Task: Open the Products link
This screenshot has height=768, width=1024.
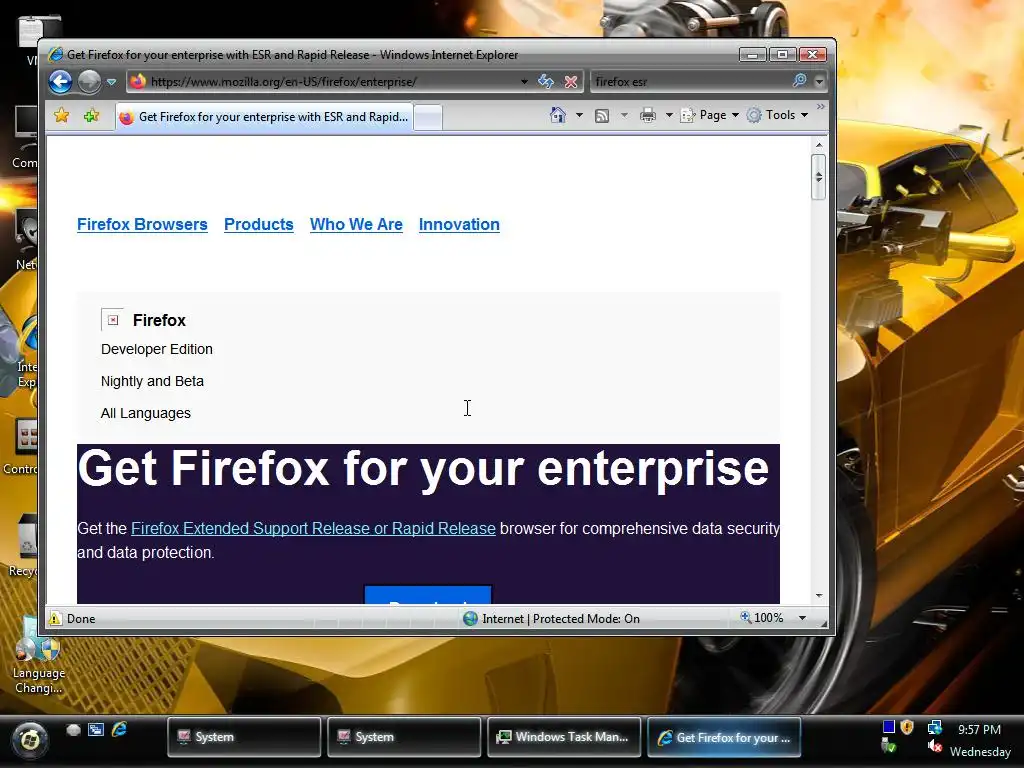Action: [x=259, y=224]
